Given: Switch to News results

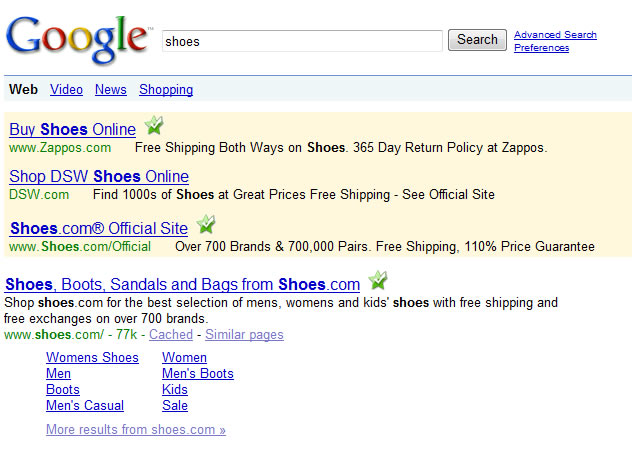Looking at the screenshot, I should click(x=111, y=90).
